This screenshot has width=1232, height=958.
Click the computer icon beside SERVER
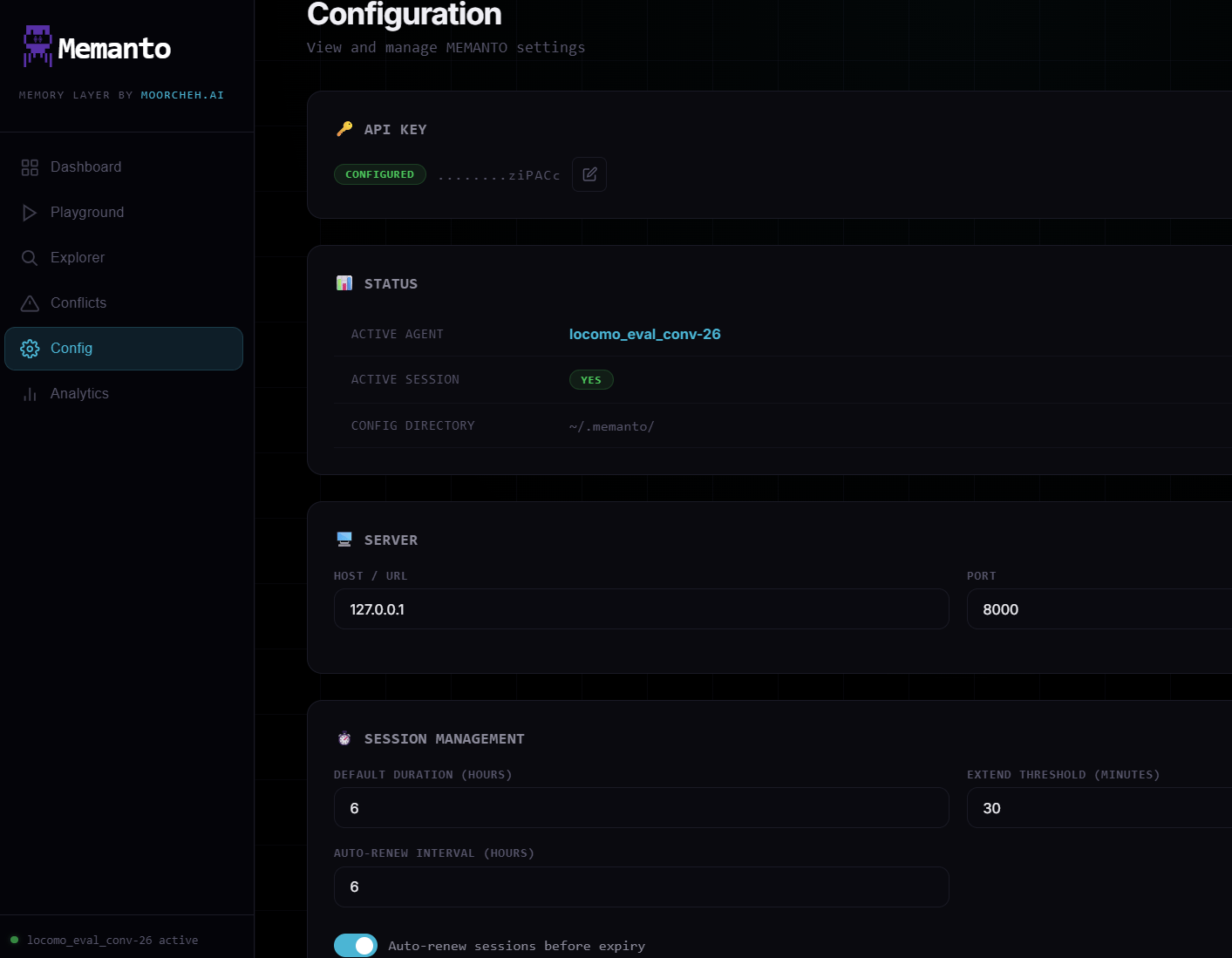pyautogui.click(x=344, y=540)
